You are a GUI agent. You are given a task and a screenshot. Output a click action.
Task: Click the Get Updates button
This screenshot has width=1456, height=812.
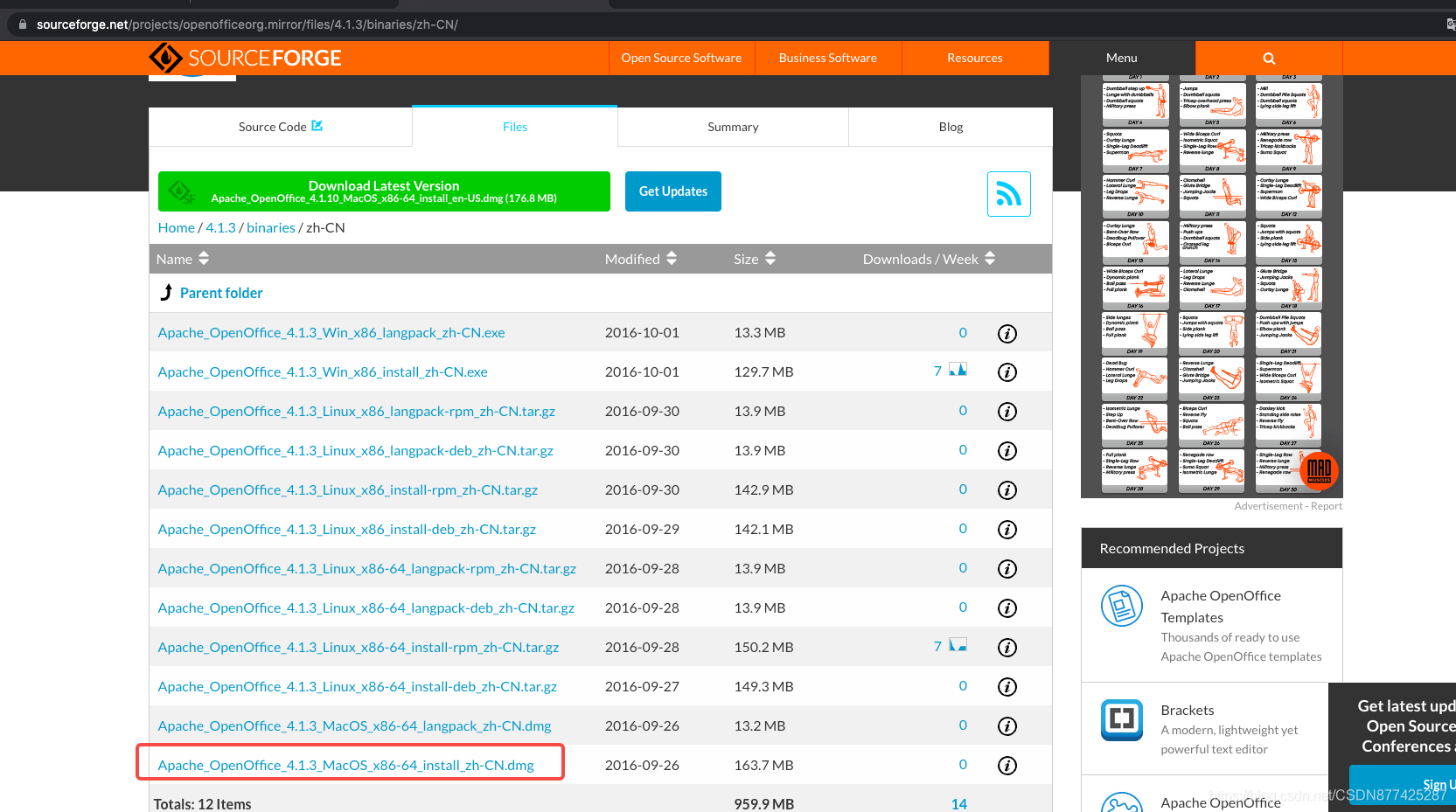(x=673, y=191)
